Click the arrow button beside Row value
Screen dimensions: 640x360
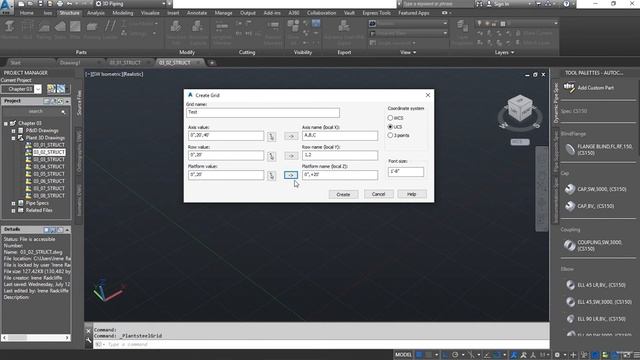291,156
